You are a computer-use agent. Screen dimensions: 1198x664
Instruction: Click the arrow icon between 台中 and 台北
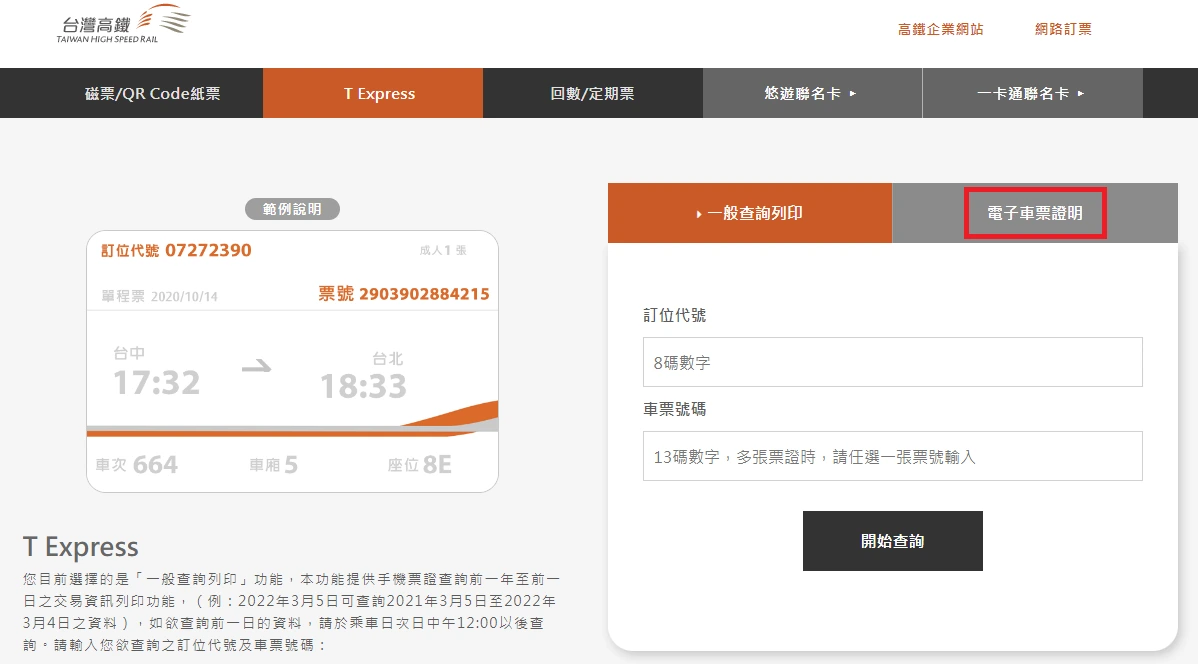(257, 367)
